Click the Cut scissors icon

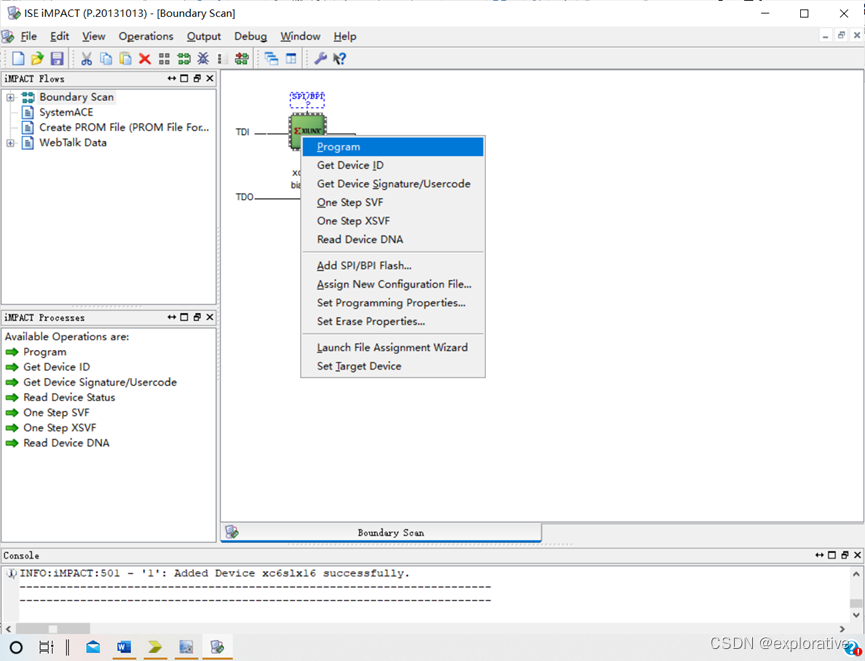87,58
